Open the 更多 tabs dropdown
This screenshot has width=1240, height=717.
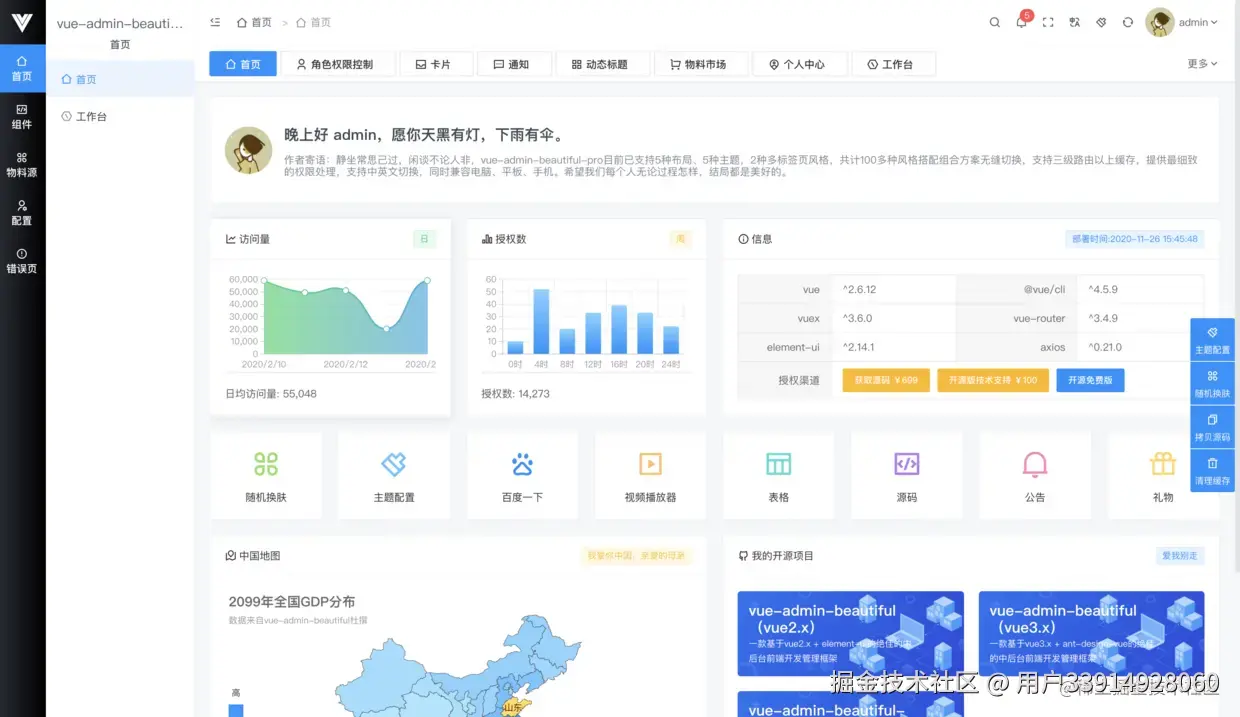pyautogui.click(x=1202, y=63)
